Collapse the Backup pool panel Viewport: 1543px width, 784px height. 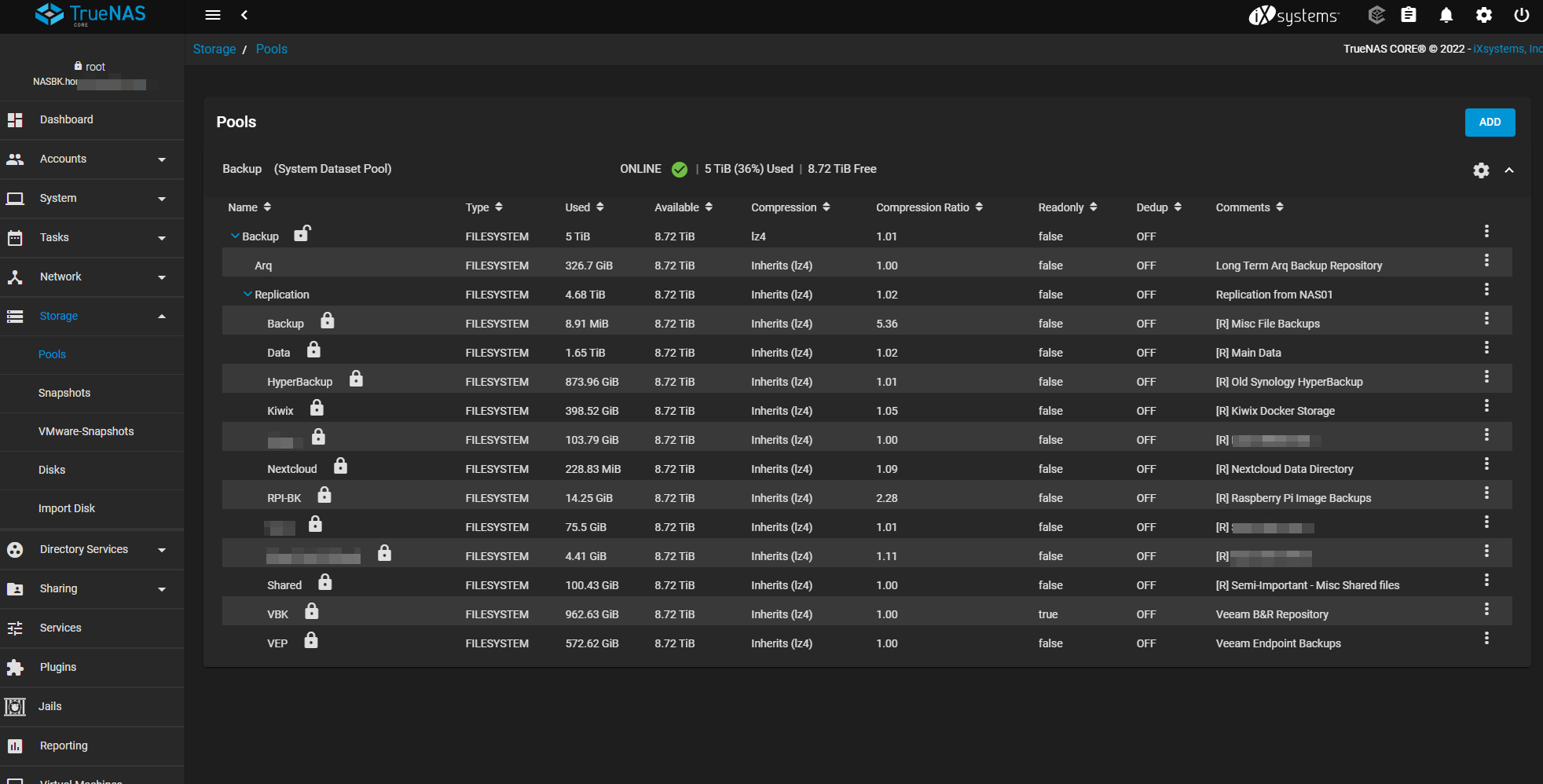1509,170
